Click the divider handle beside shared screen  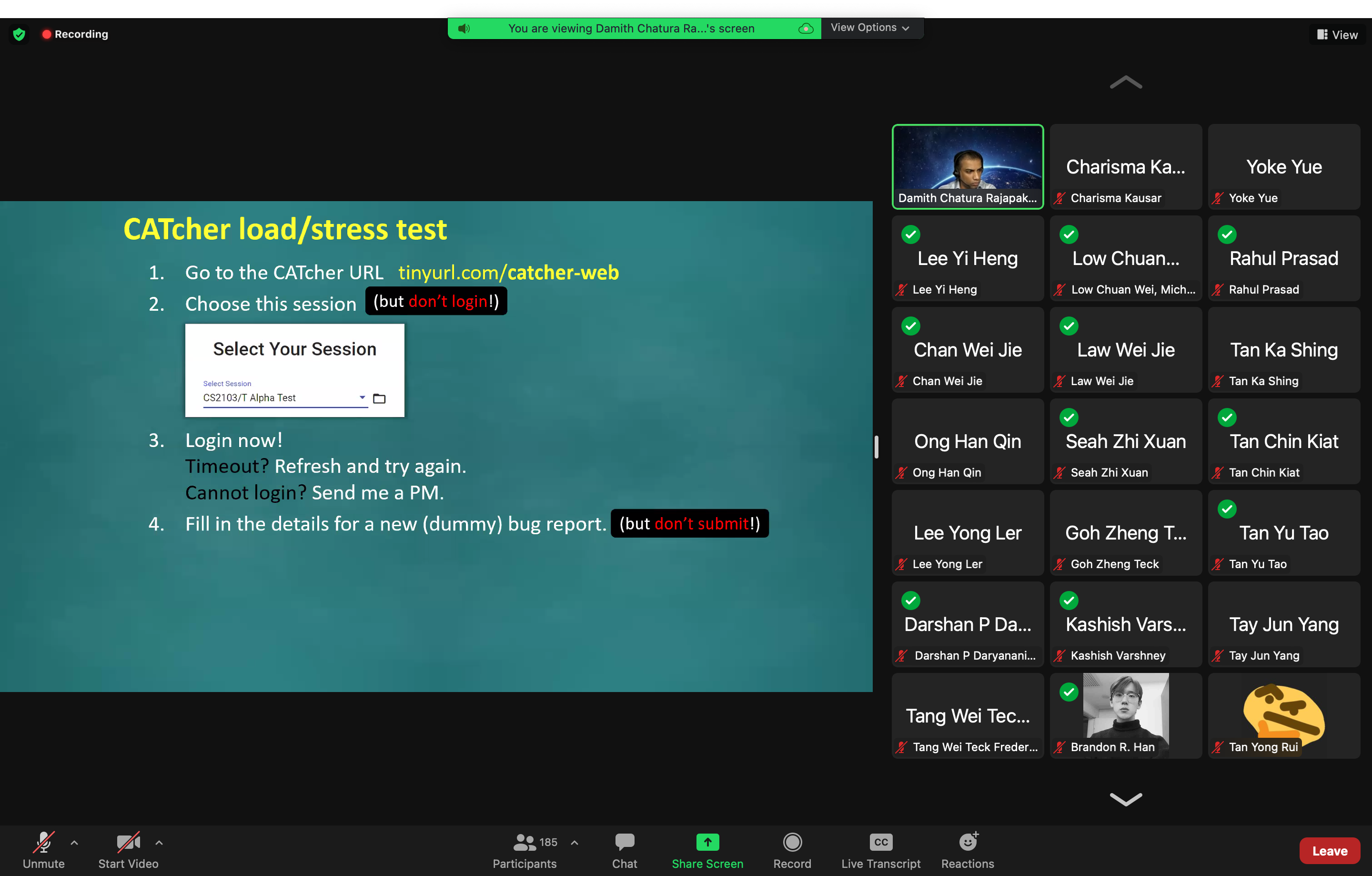point(876,447)
